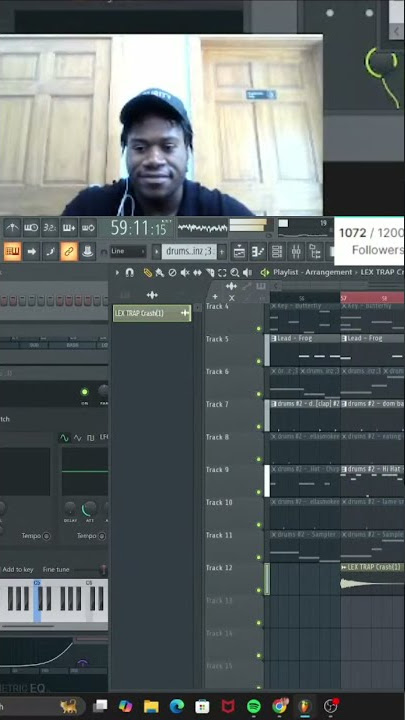Mute Track 12 with green dot
The height and width of the screenshot is (720, 405).
259,590
